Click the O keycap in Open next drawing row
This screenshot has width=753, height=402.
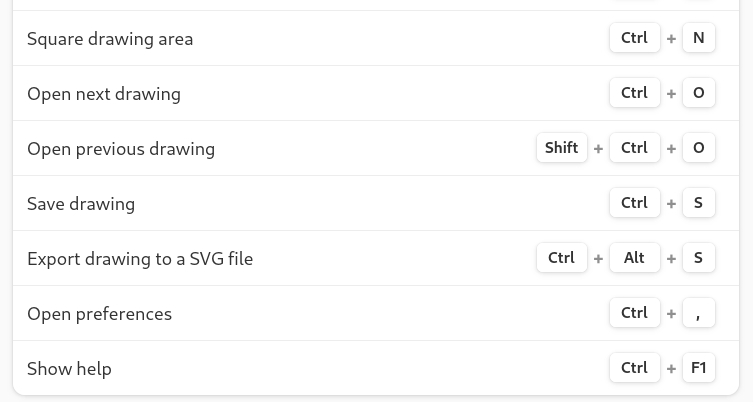699,93
